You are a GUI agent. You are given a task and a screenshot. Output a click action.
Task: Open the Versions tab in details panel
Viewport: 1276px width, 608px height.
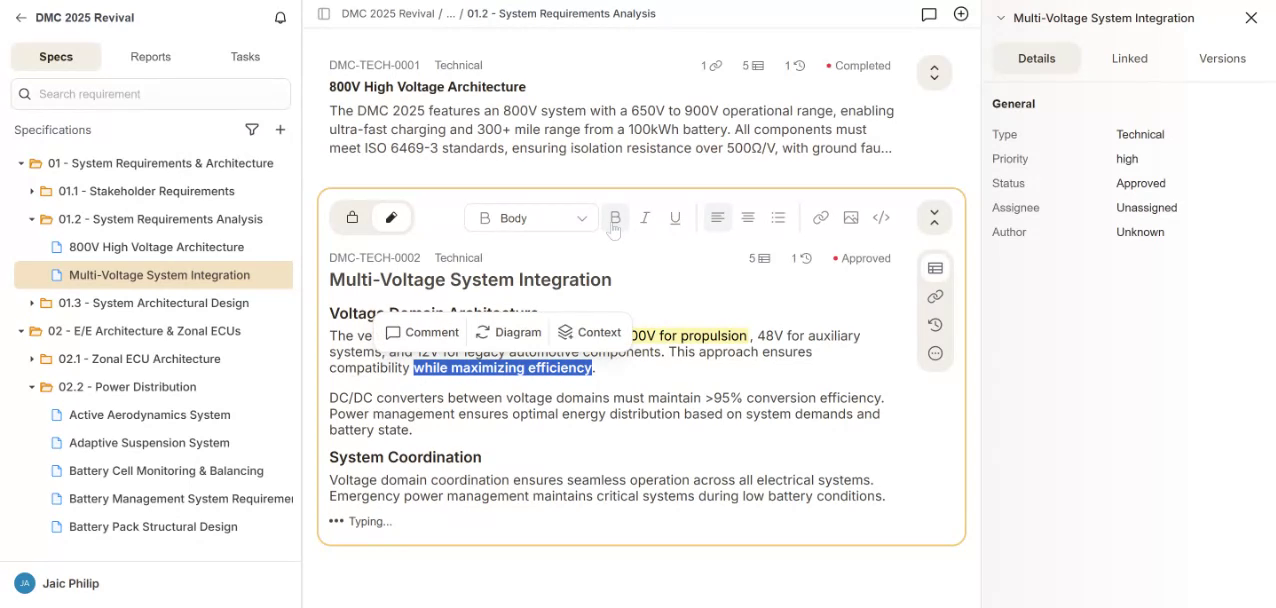pos(1222,59)
